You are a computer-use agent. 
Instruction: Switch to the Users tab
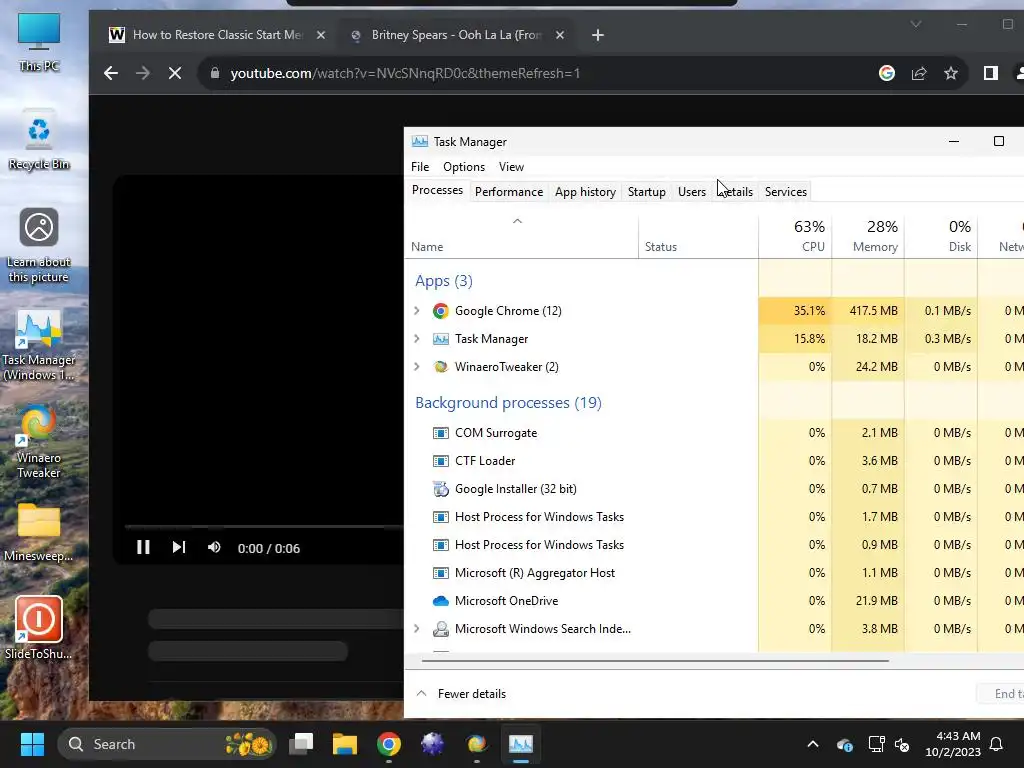(x=692, y=192)
